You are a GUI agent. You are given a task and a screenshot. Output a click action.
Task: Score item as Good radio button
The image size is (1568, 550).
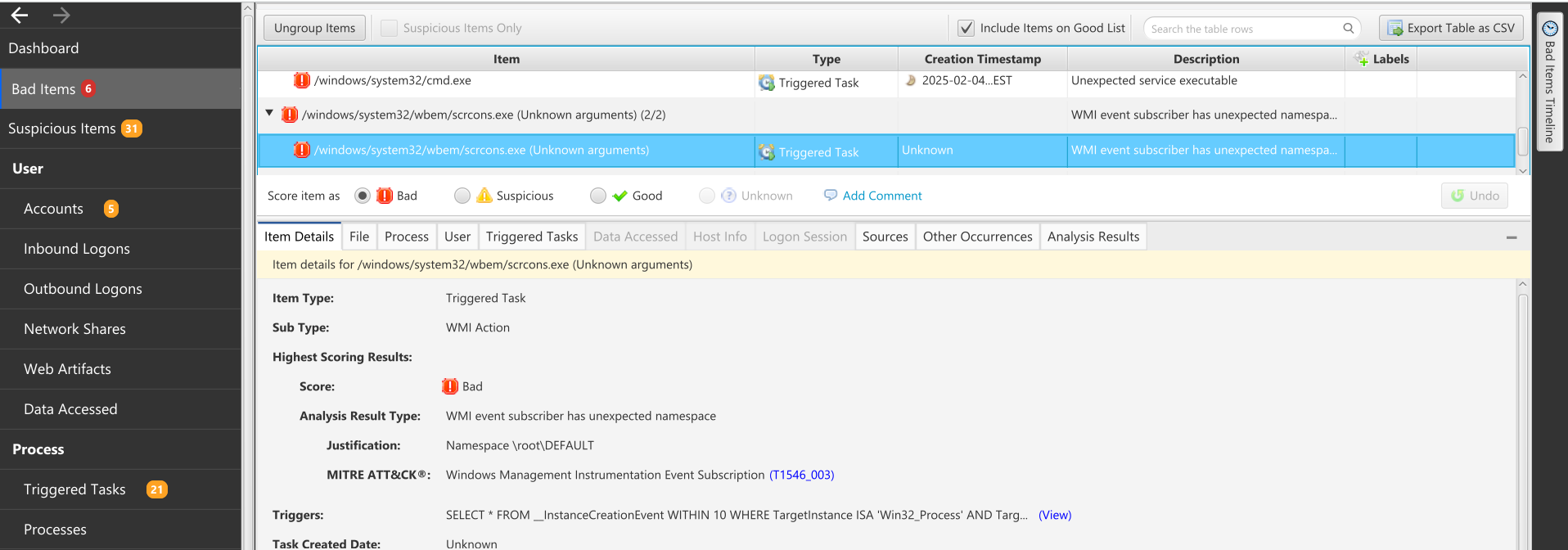(x=598, y=196)
